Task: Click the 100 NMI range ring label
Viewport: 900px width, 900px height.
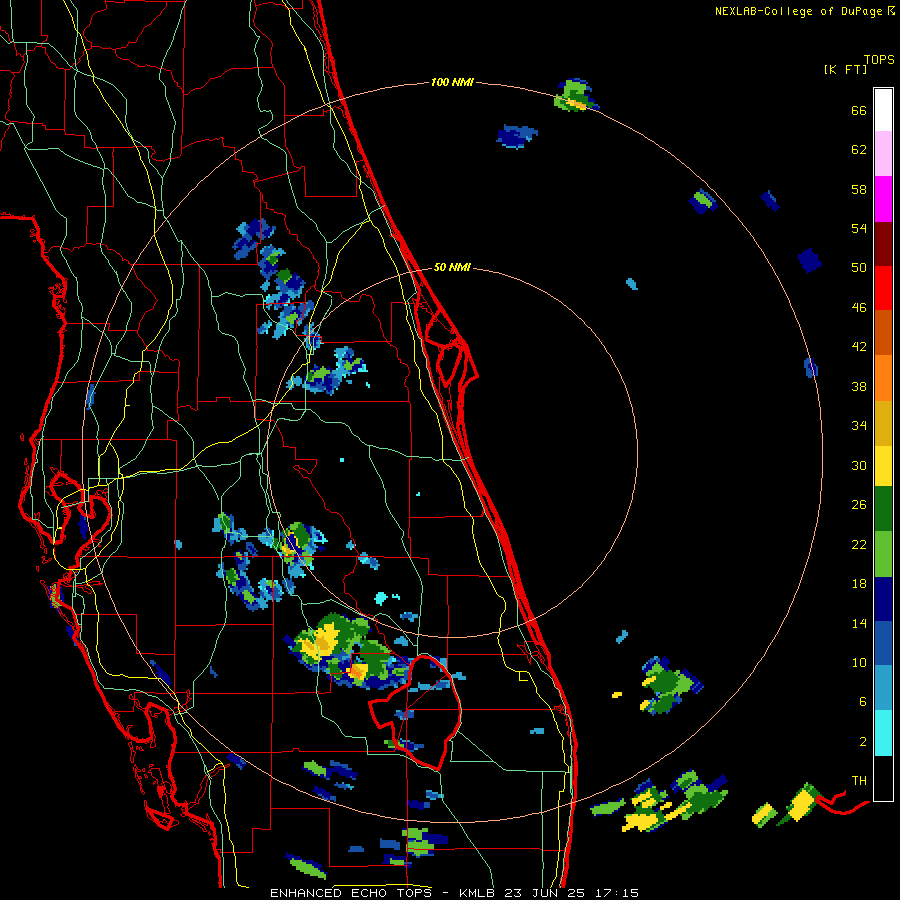Action: (x=452, y=82)
